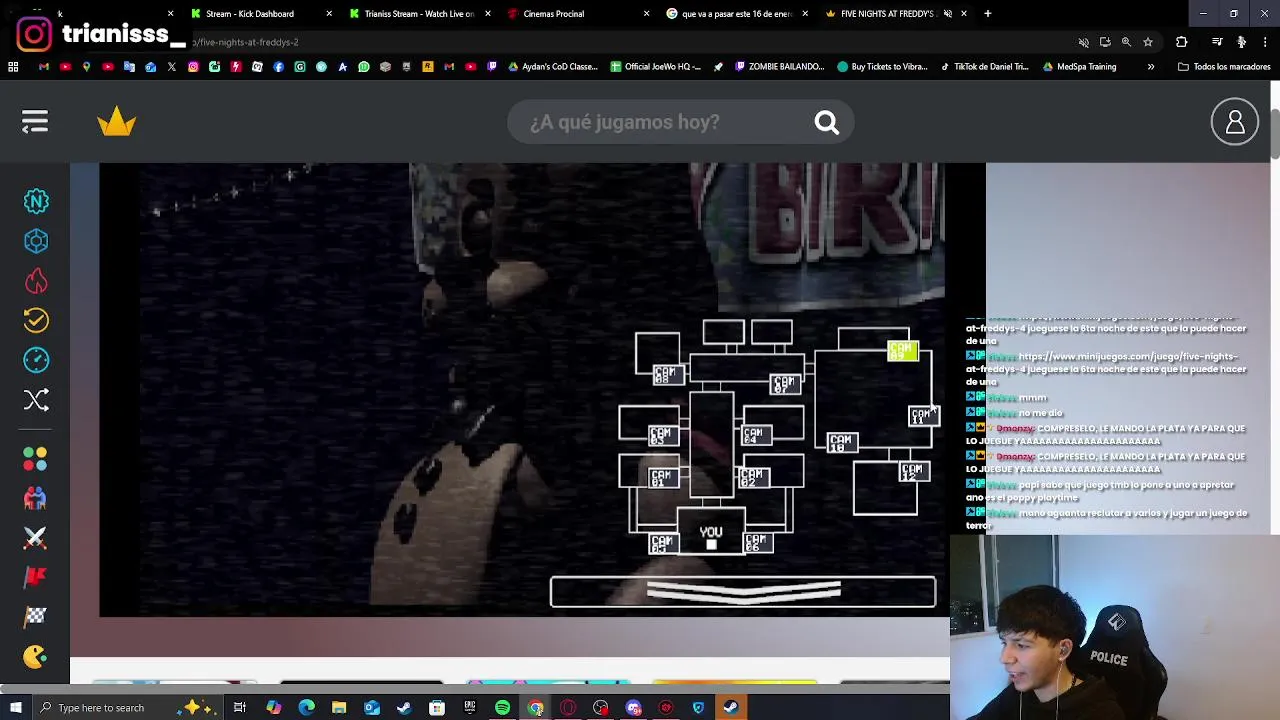The image size is (1280, 720).
Task: Switch to camera CAM 12 on map
Action: point(914,471)
